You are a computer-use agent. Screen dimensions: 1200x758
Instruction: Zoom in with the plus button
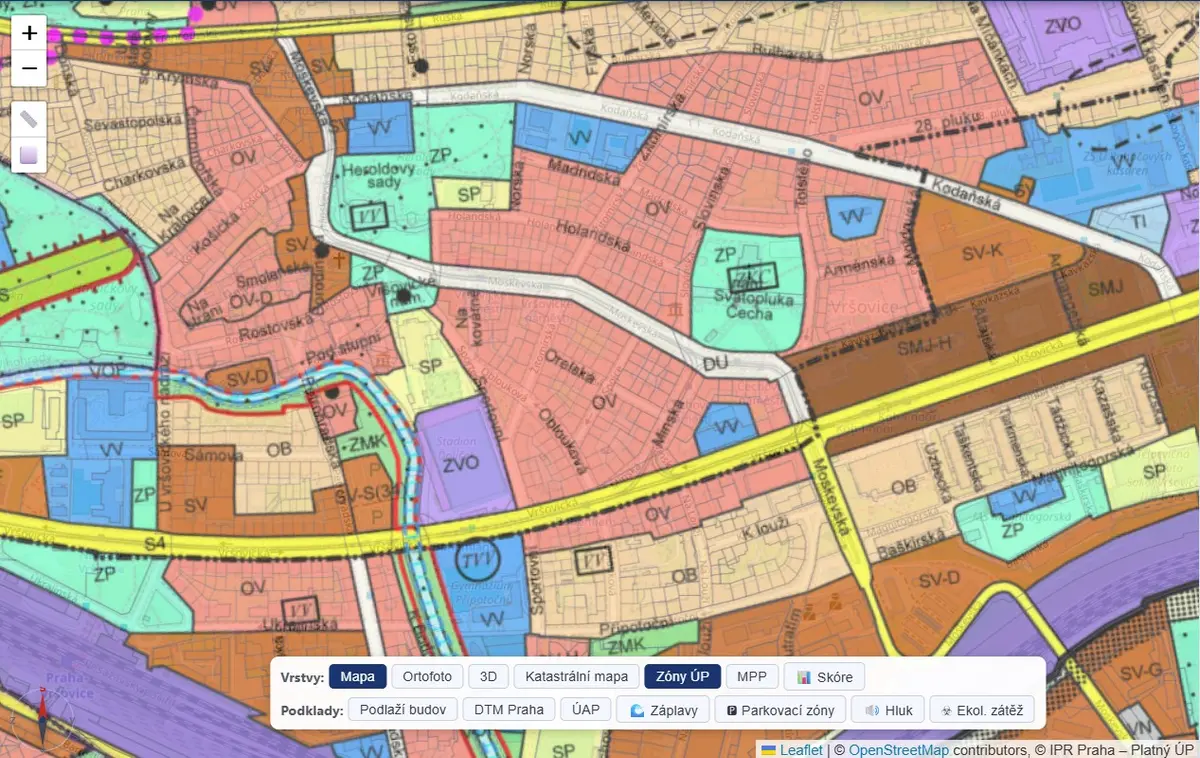pos(29,33)
